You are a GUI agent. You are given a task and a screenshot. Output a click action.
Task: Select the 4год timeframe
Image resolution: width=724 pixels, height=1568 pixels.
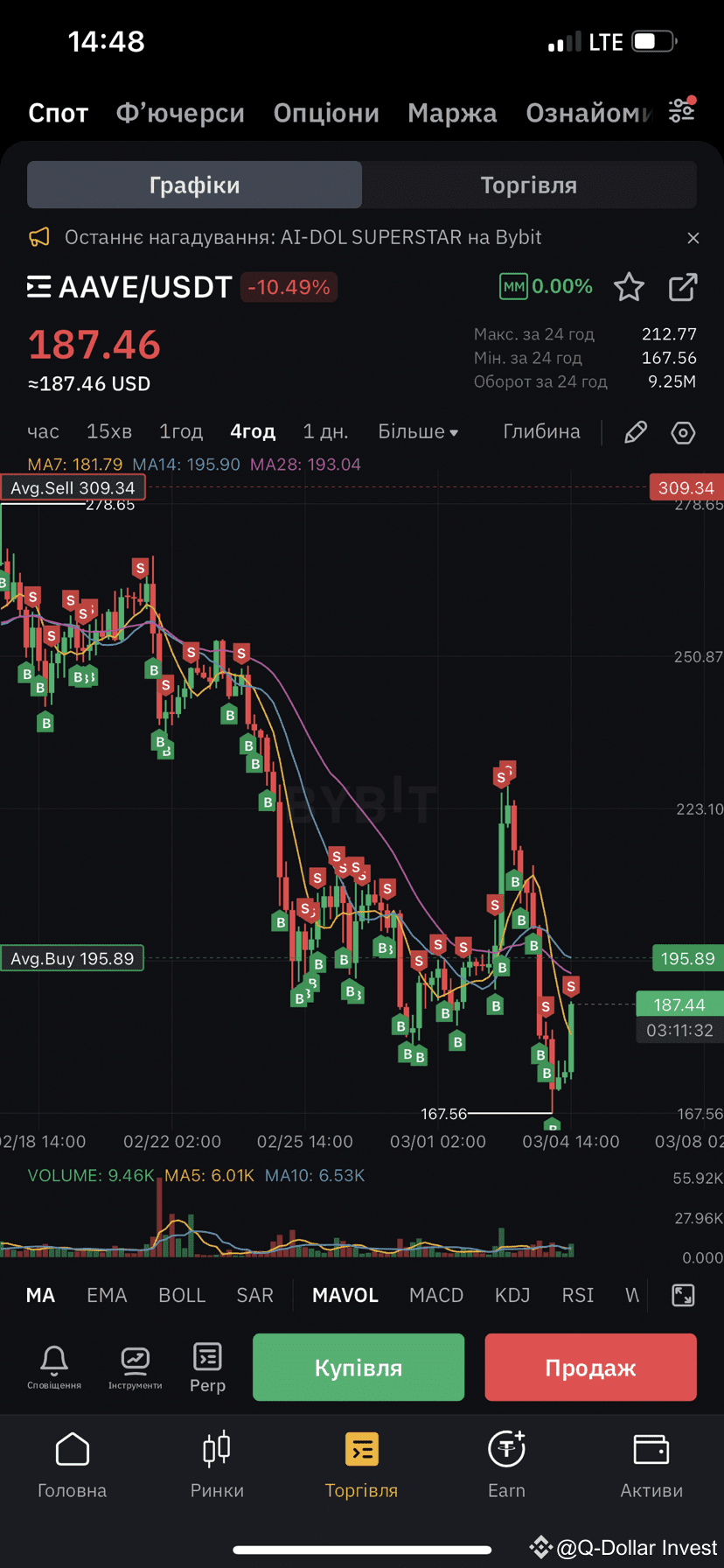(x=253, y=431)
